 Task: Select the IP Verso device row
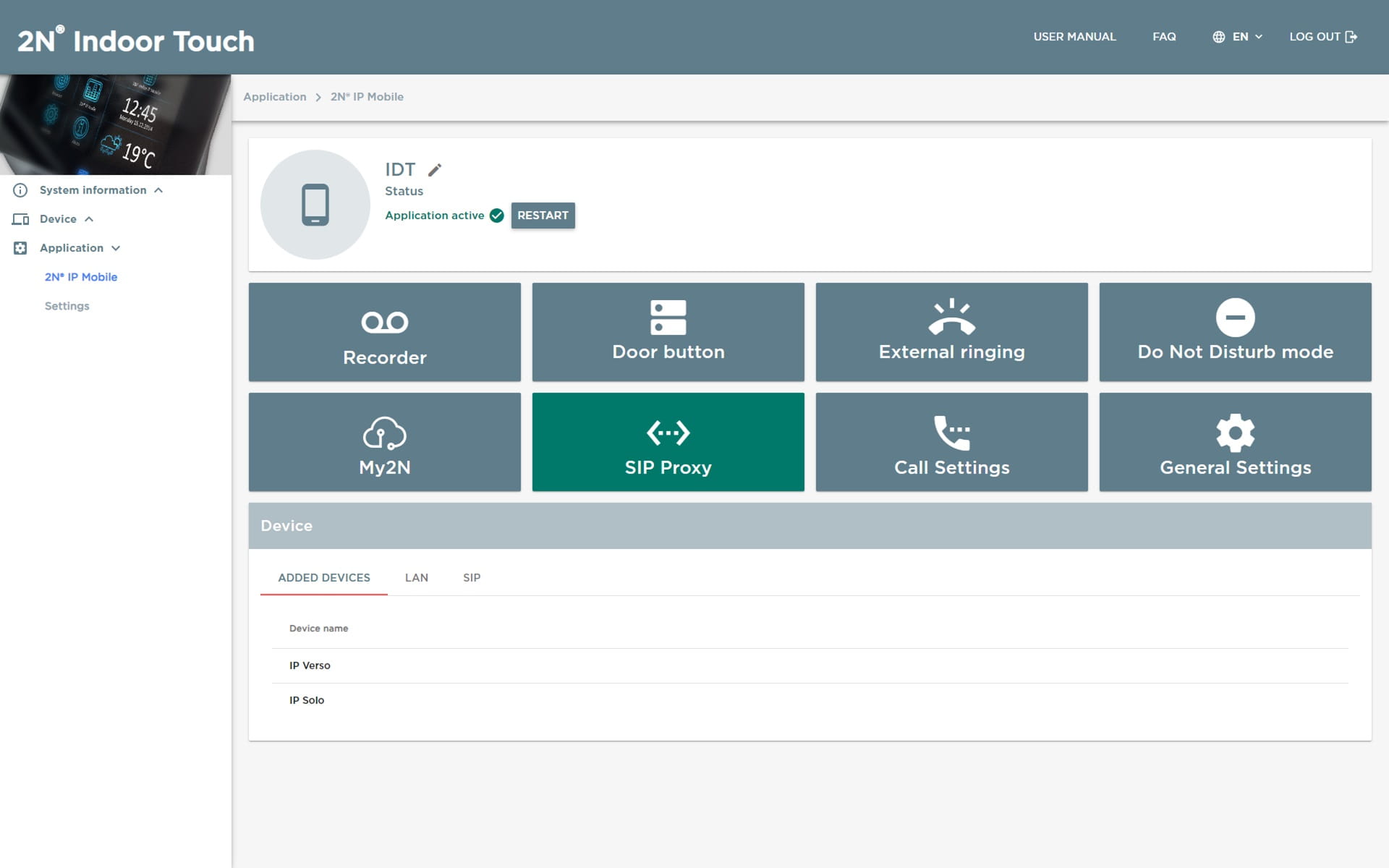coord(810,665)
